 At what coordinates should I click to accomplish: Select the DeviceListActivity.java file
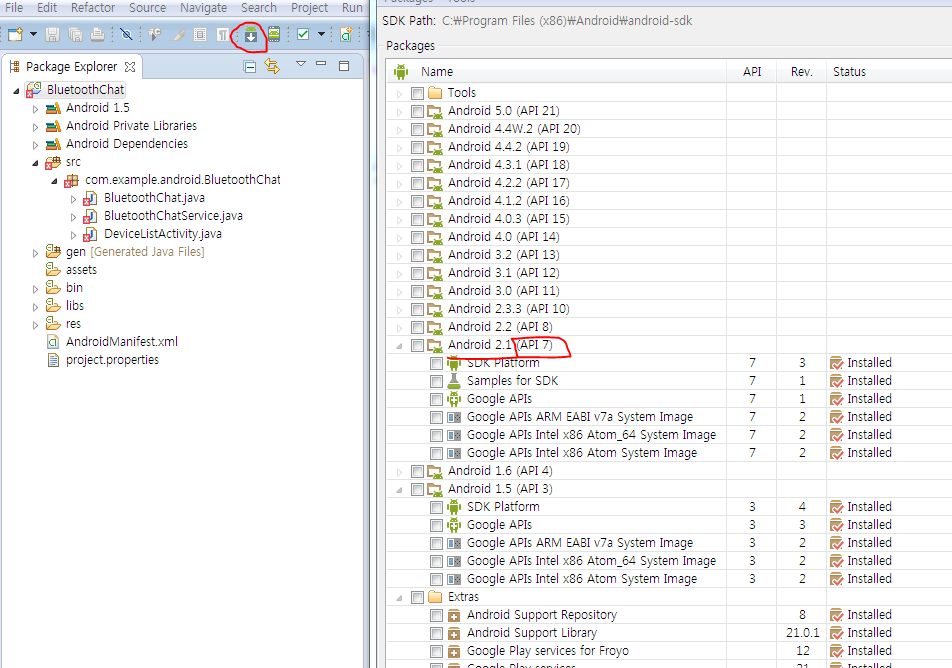tap(162, 234)
